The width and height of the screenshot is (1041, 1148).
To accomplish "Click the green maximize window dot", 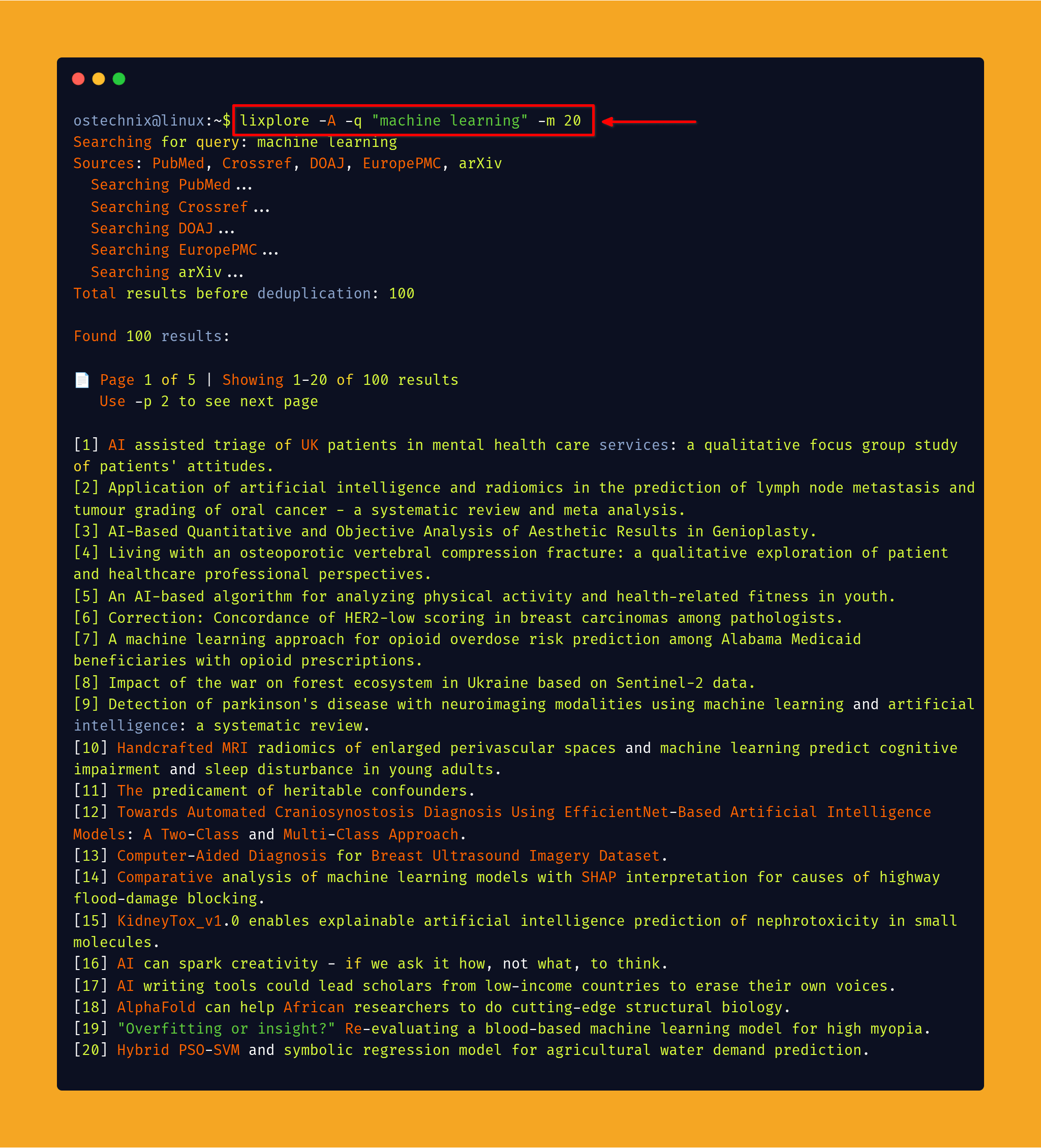I will [x=119, y=79].
